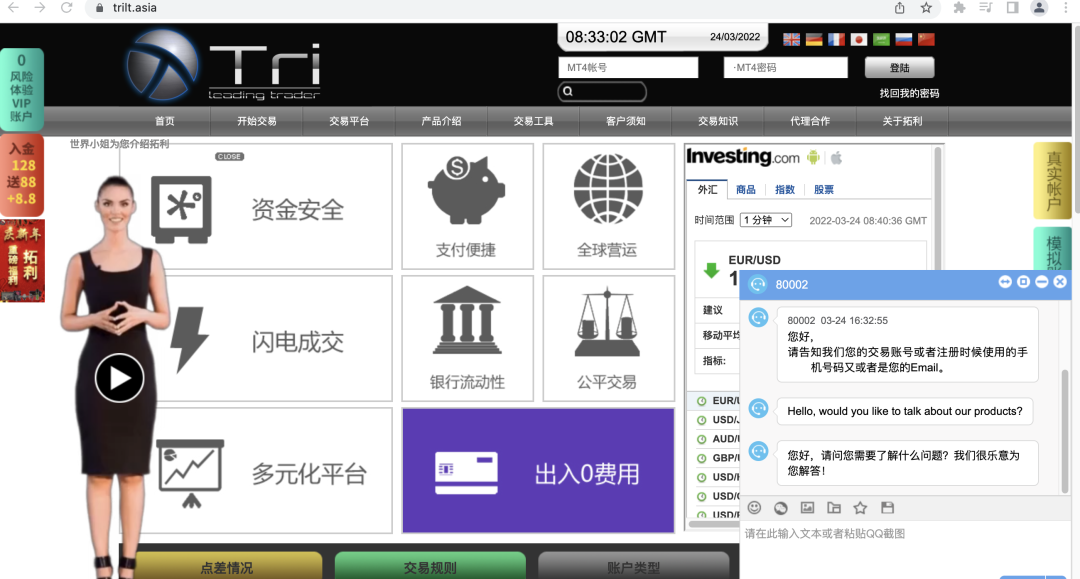Screen dimensions: 1080x579
Task: Open the 交易平台 navigation menu
Action: click(x=351, y=120)
